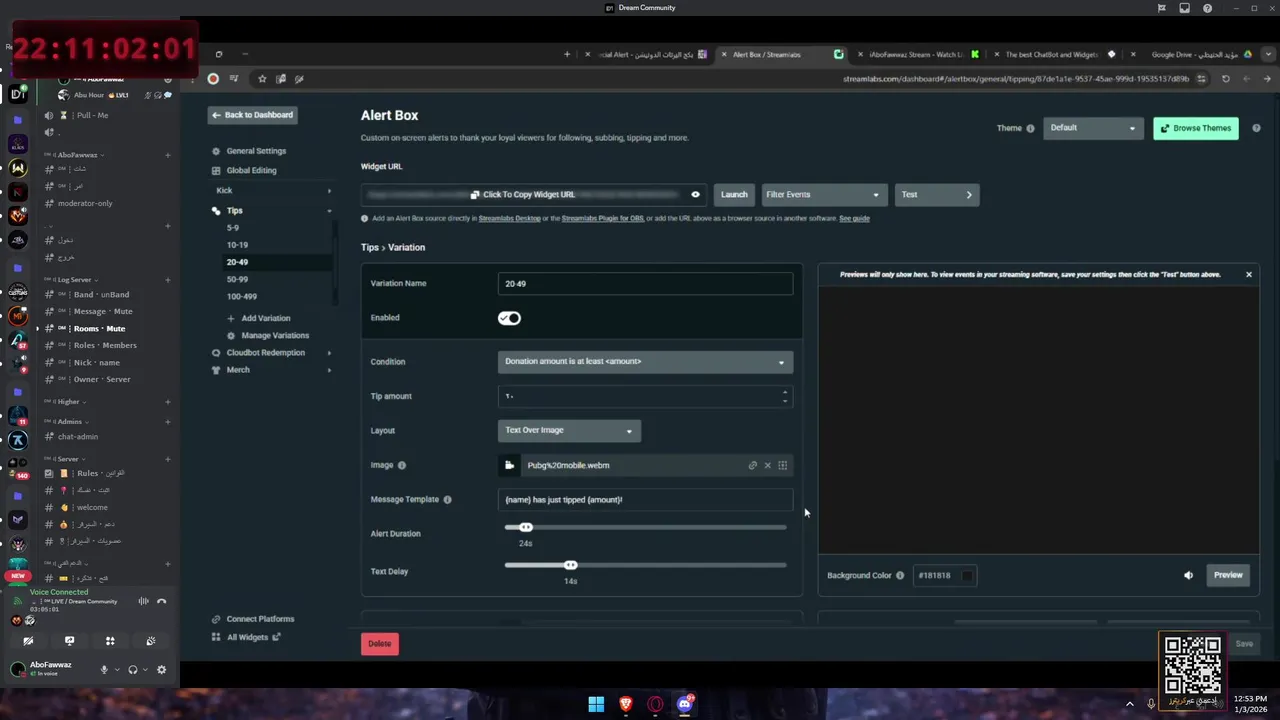Select the 100-499 tips variation
This screenshot has height=720, width=1280.
(242, 296)
